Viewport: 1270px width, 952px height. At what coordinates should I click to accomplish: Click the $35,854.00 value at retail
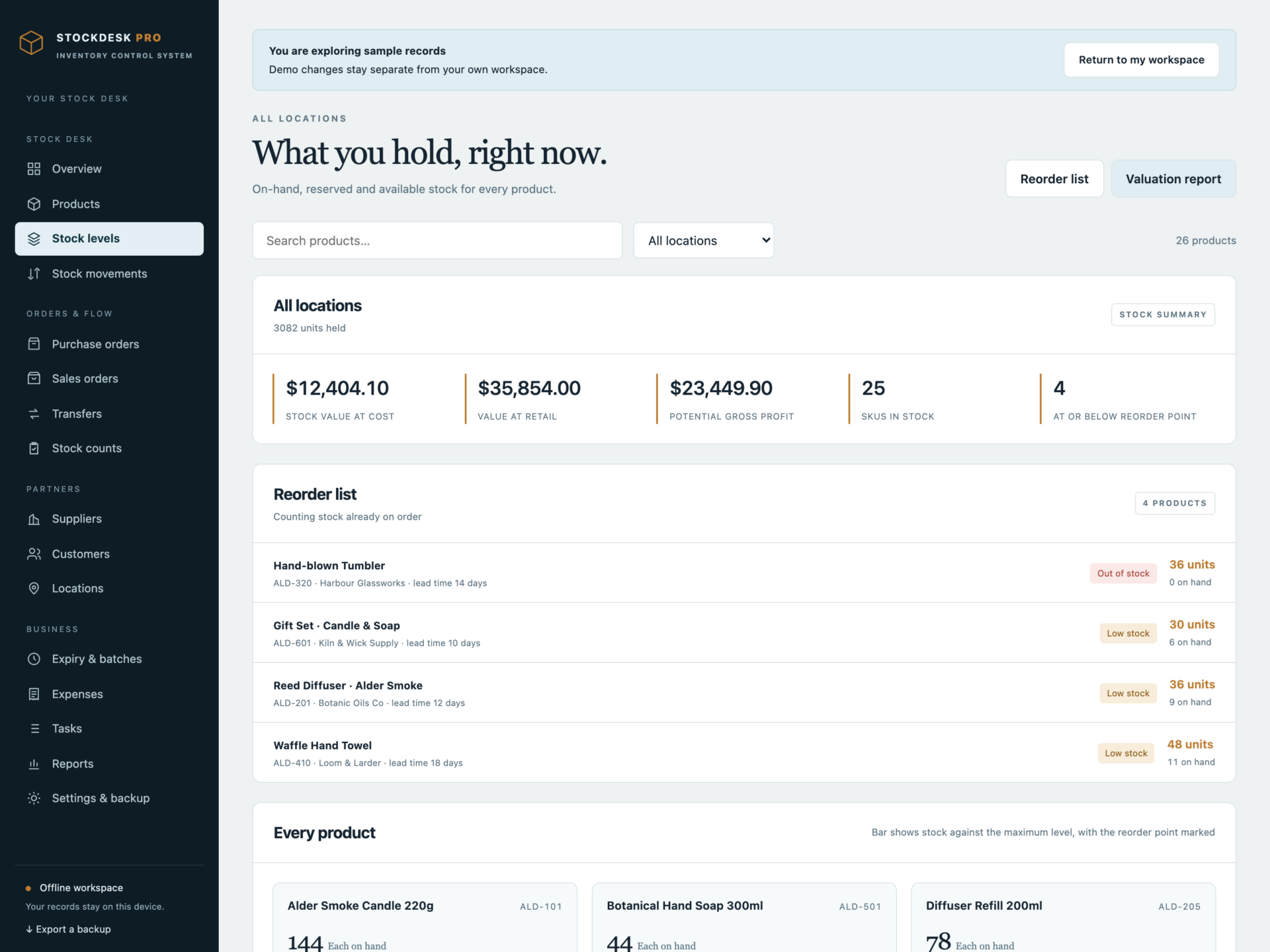529,388
